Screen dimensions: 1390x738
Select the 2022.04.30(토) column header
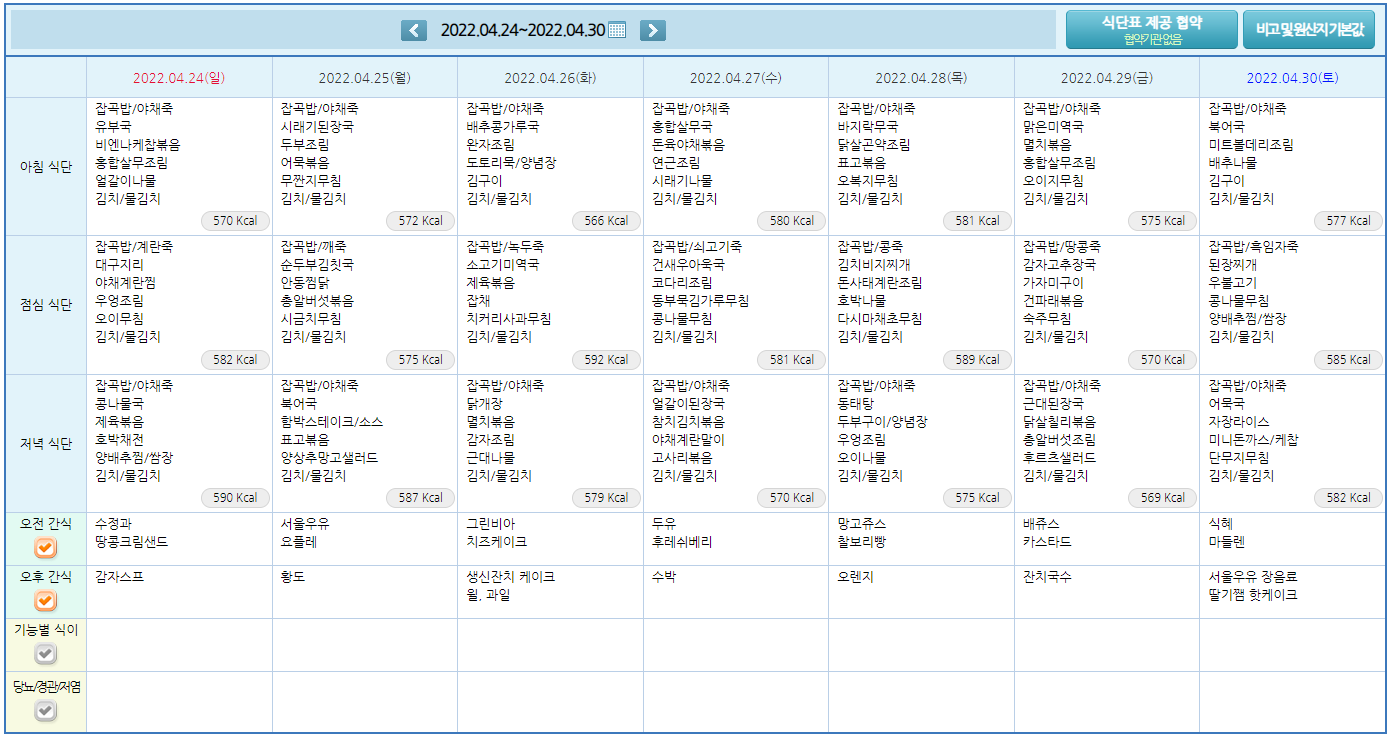pos(1293,77)
